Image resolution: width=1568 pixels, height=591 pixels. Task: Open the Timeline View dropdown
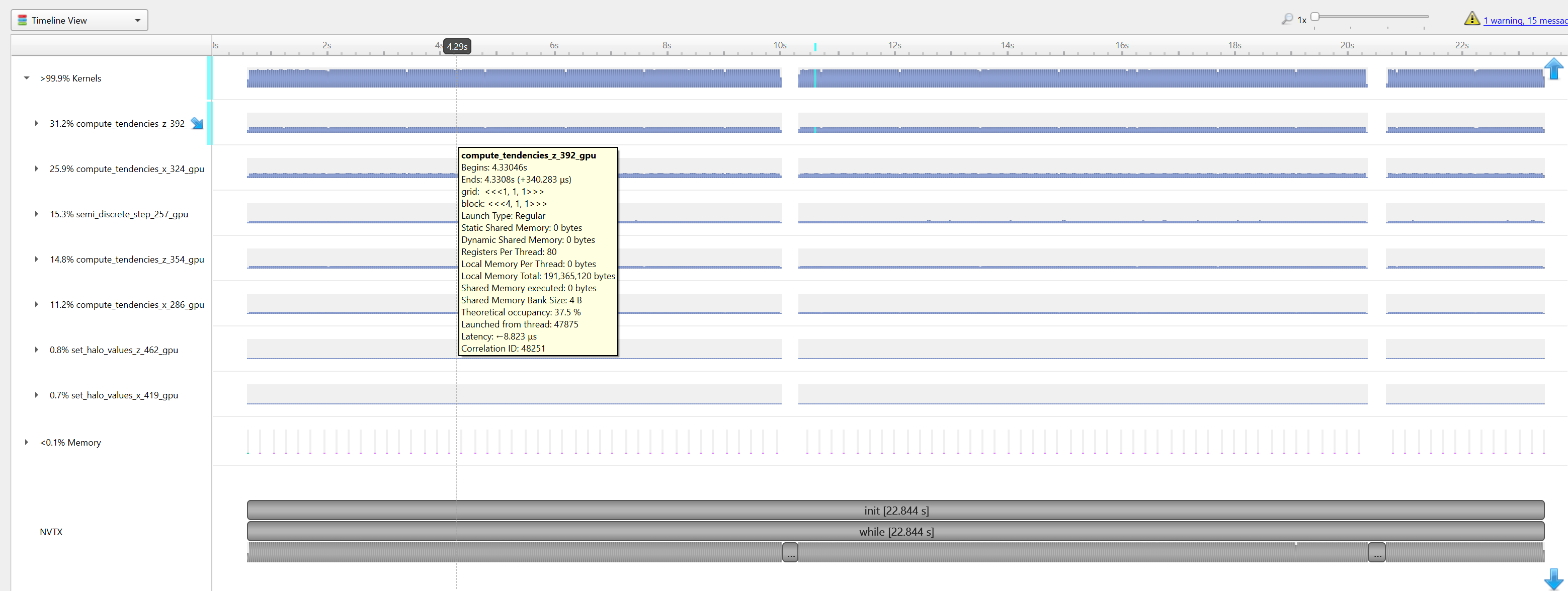79,20
